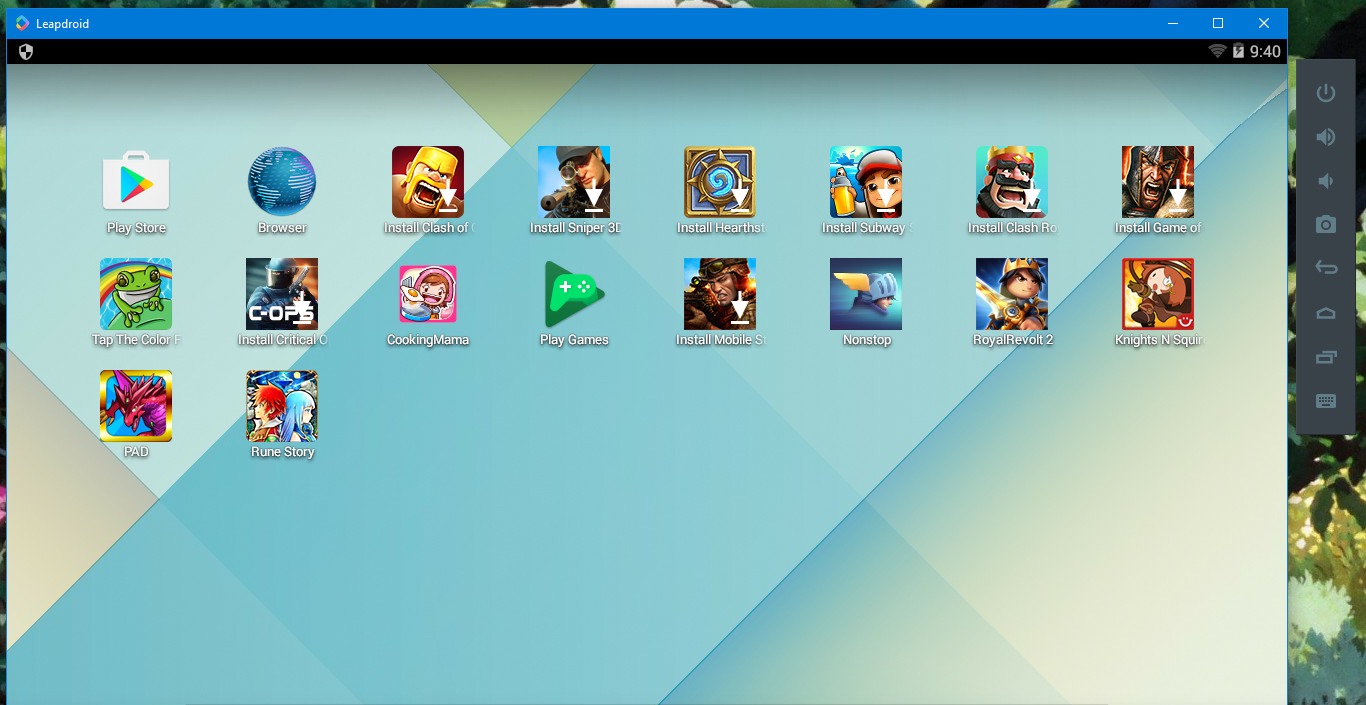Install Clash of Clans

point(427,183)
